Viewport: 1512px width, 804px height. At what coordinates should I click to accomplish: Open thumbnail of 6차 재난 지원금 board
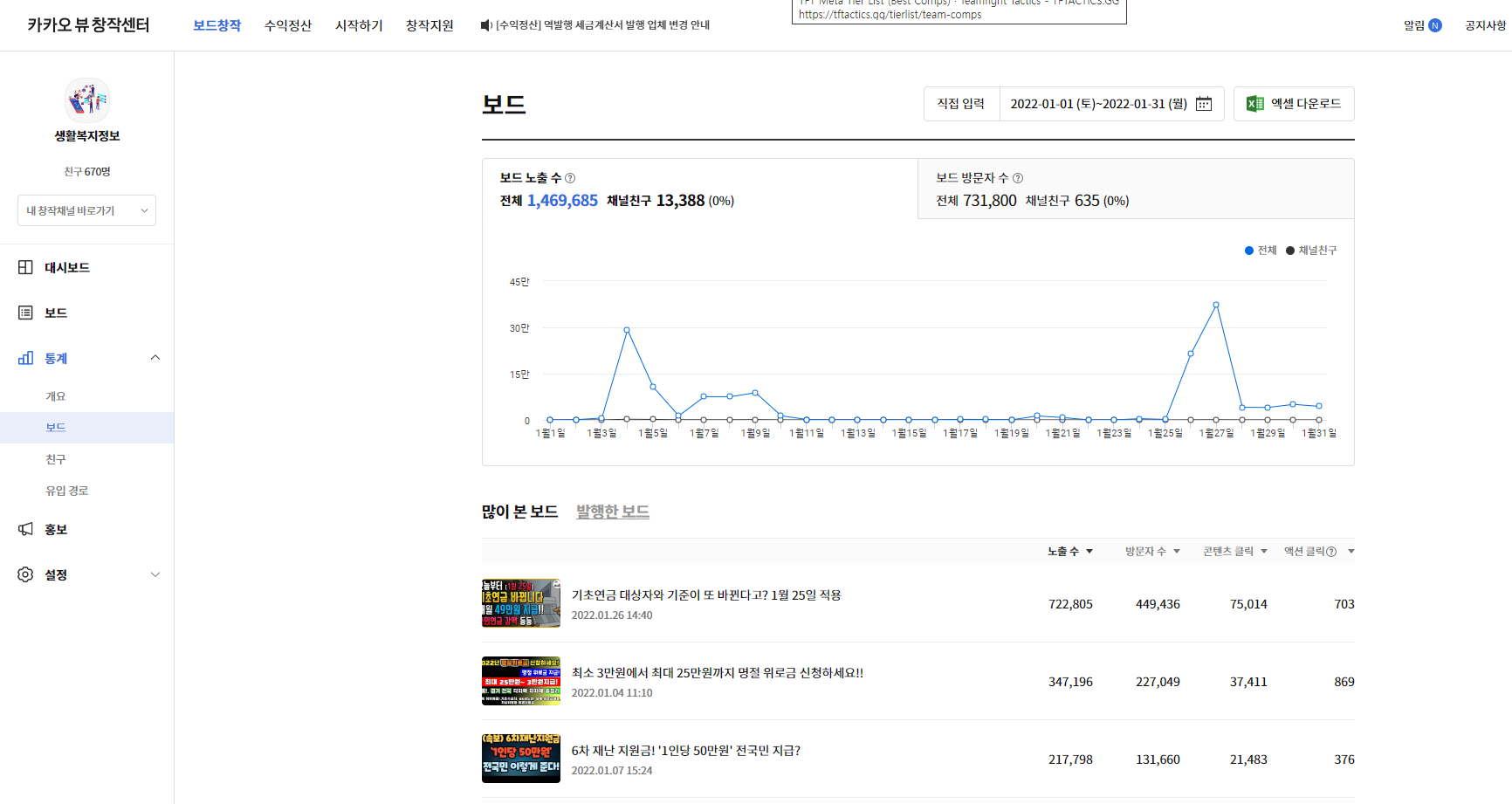pyautogui.click(x=521, y=759)
